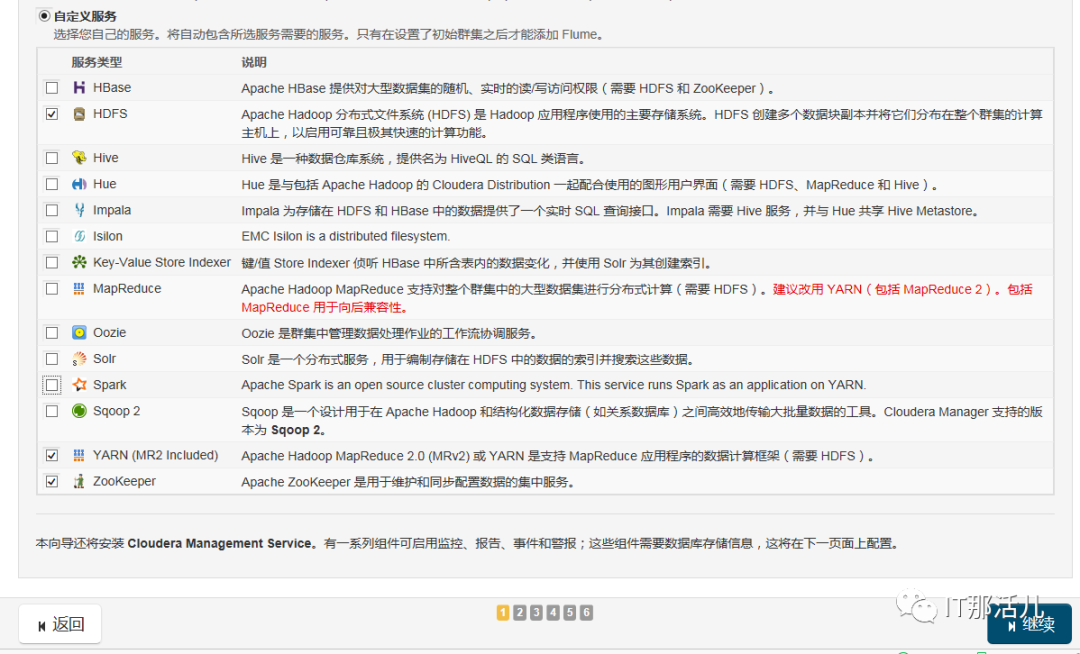This screenshot has width=1080, height=654.
Task: Click the Solr service icon
Action: (x=79, y=359)
